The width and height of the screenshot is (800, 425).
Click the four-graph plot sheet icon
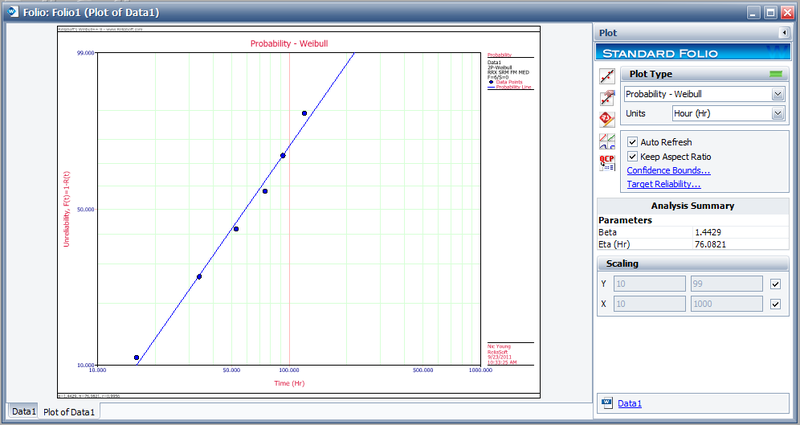(607, 141)
